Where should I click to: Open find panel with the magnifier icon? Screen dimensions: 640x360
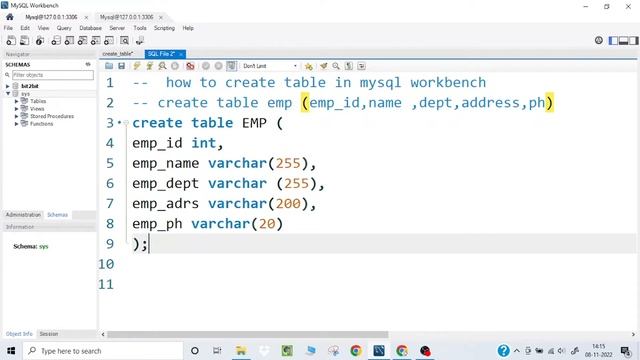(336, 66)
